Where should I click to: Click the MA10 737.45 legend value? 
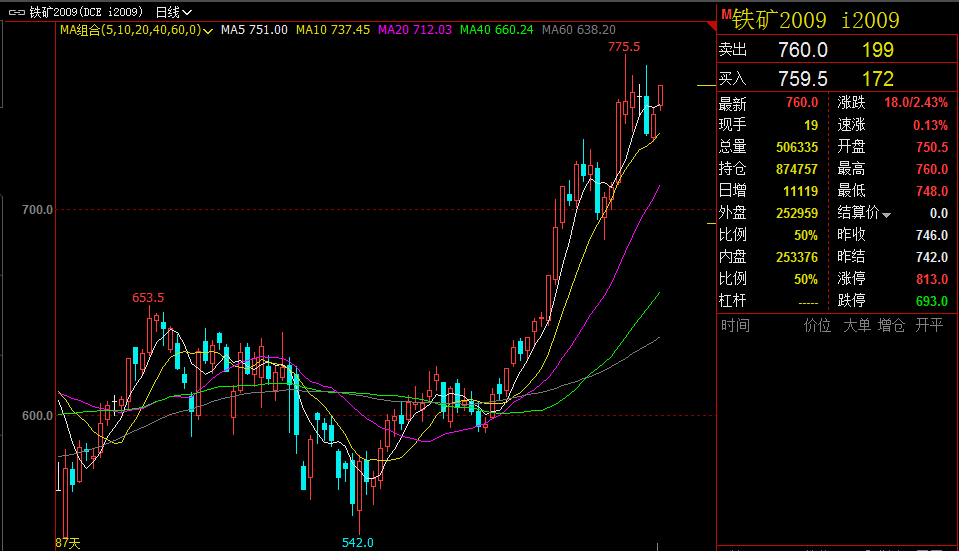pyautogui.click(x=333, y=30)
